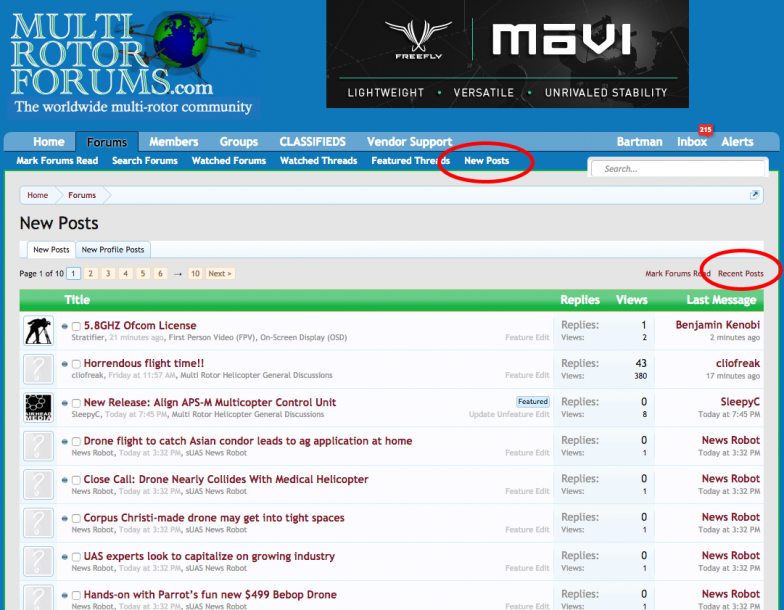The height and width of the screenshot is (610, 784).
Task: Open the Alerts popup menu
Action: 737,142
